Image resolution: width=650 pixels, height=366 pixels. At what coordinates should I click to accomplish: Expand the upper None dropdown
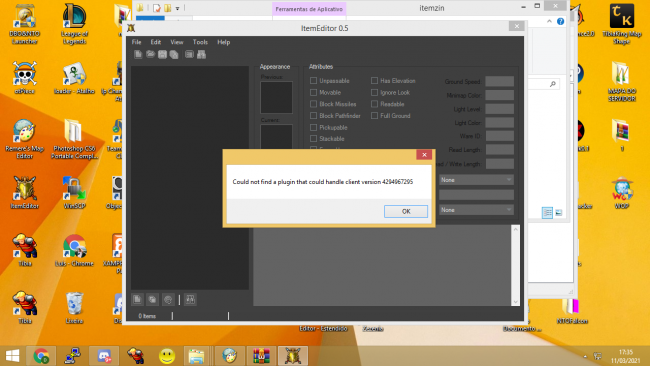[476, 180]
